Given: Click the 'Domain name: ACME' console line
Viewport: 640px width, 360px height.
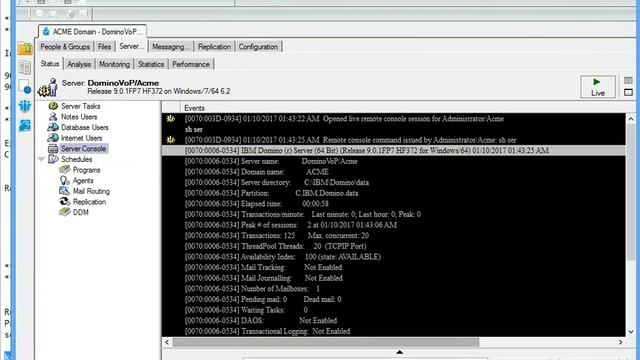Looking at the screenshot, I should [x=256, y=172].
